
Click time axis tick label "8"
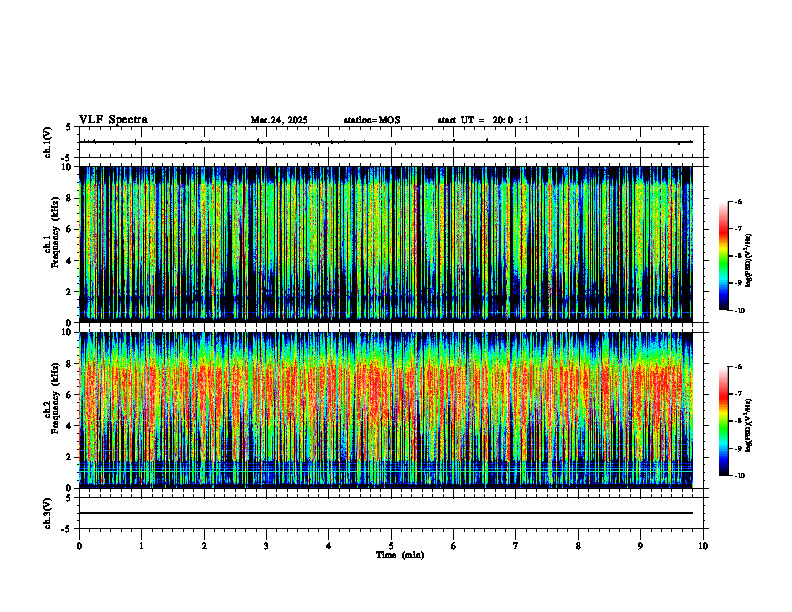pyautogui.click(x=578, y=546)
